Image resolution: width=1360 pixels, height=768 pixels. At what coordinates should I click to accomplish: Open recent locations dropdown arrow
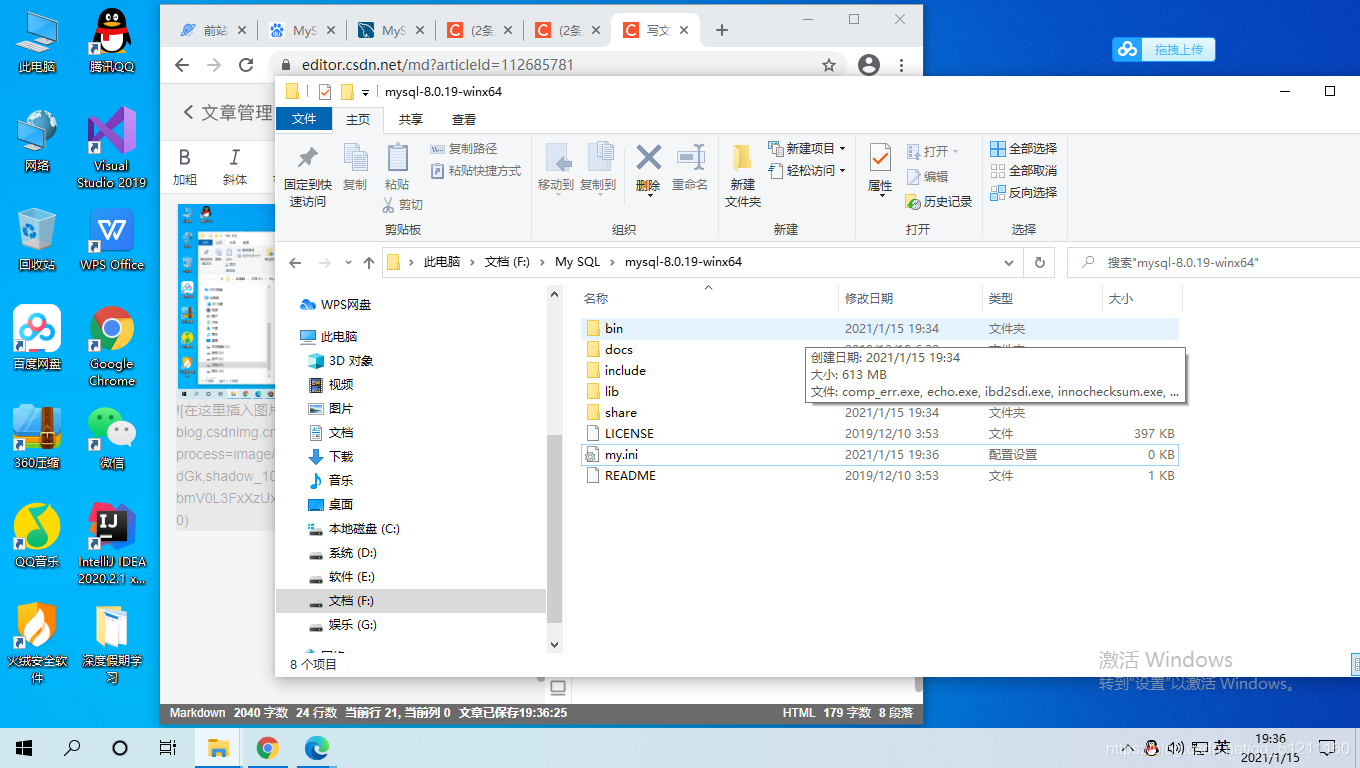tap(348, 262)
